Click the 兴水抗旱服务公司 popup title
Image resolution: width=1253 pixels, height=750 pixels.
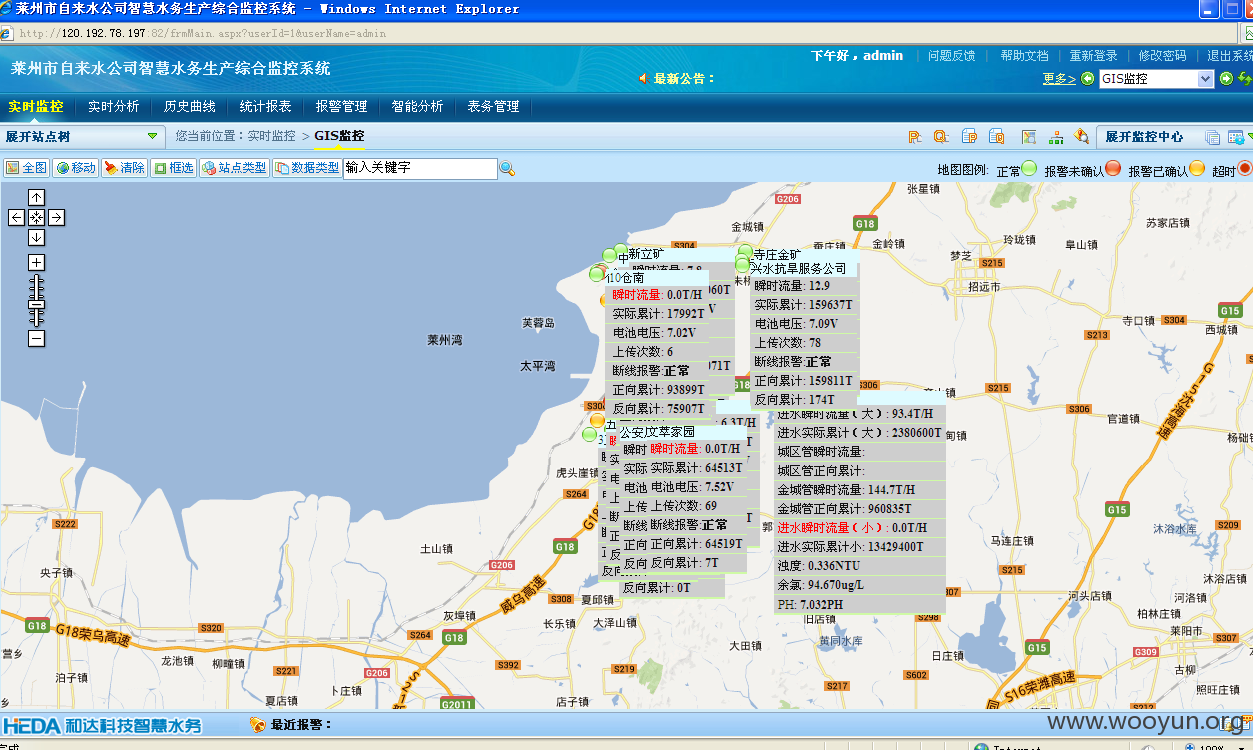click(798, 268)
